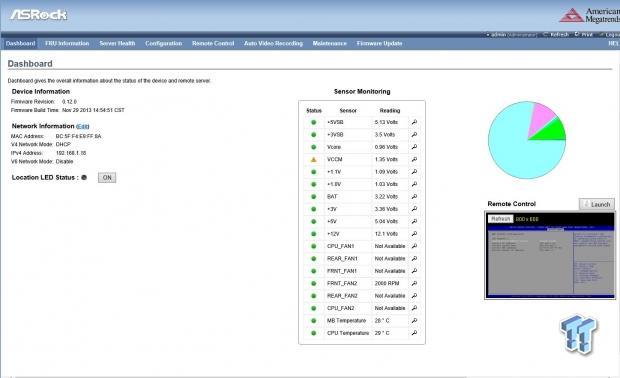The width and height of the screenshot is (620, 378).
Task: Open CPU Temperature sensor detail icon
Action: (414, 333)
